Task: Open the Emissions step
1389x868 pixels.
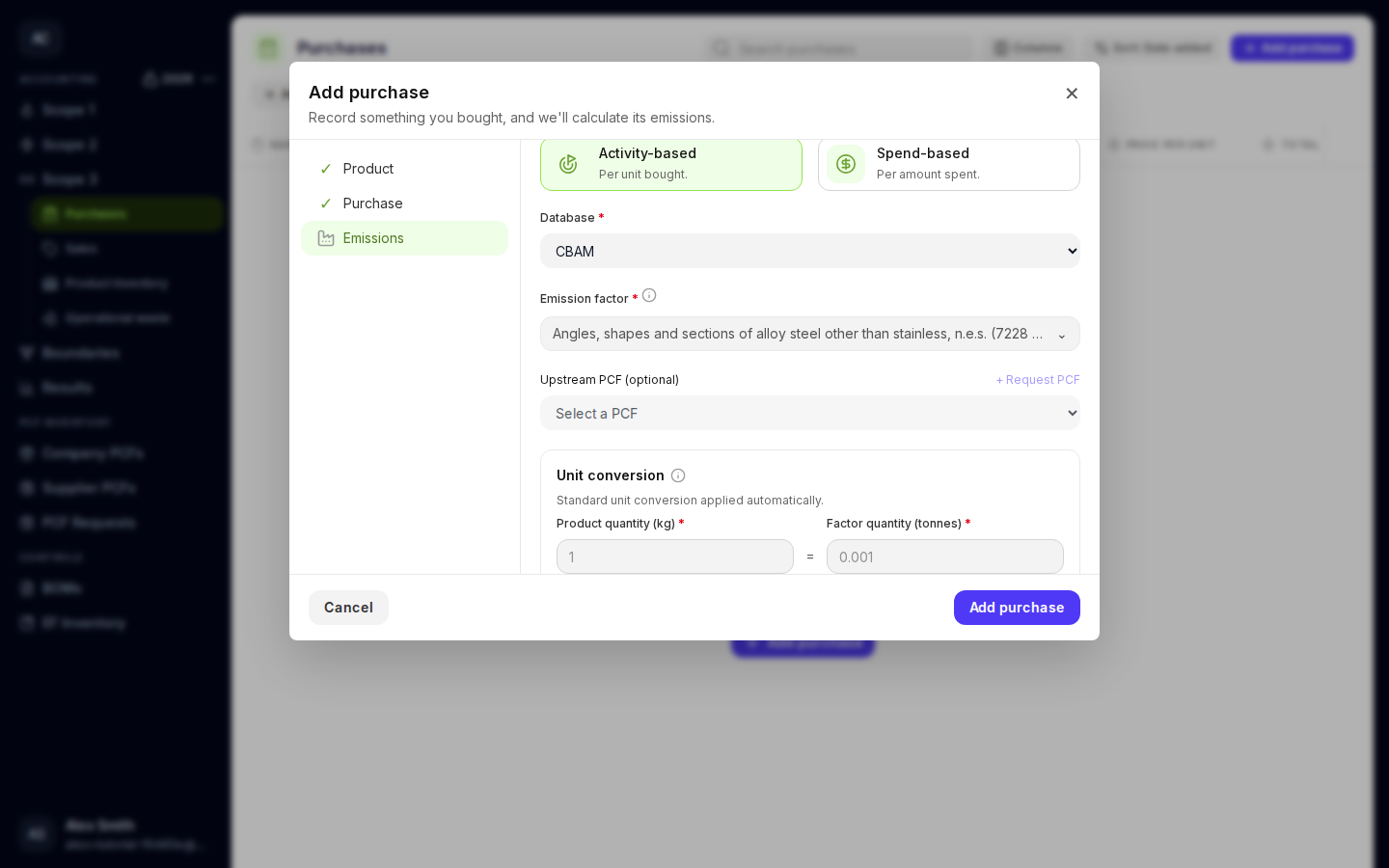Action: tap(404, 238)
